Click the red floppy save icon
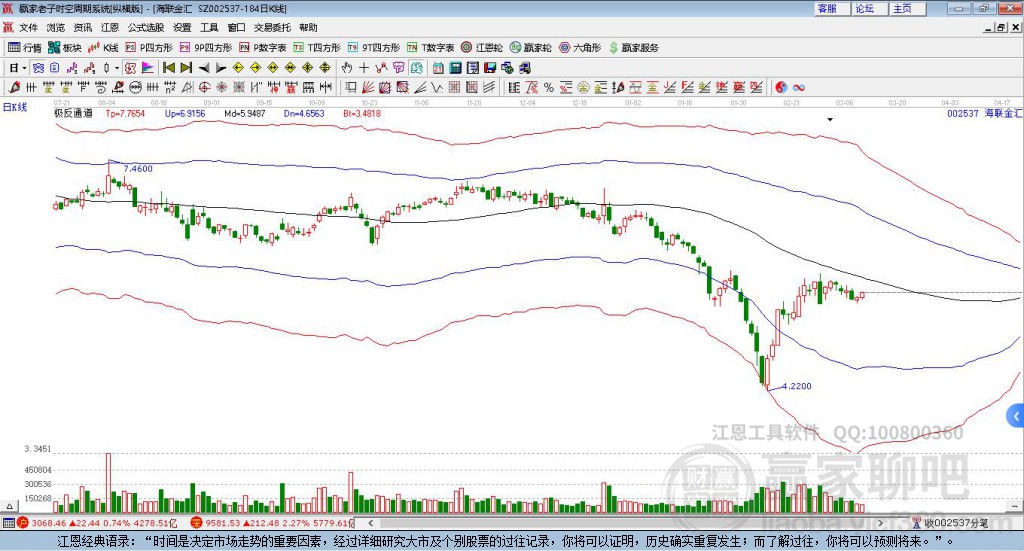 pyautogui.click(x=490, y=68)
